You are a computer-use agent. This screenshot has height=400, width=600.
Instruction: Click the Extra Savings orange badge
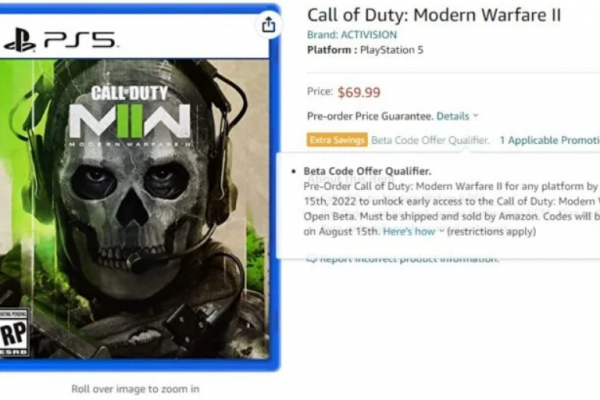click(337, 140)
